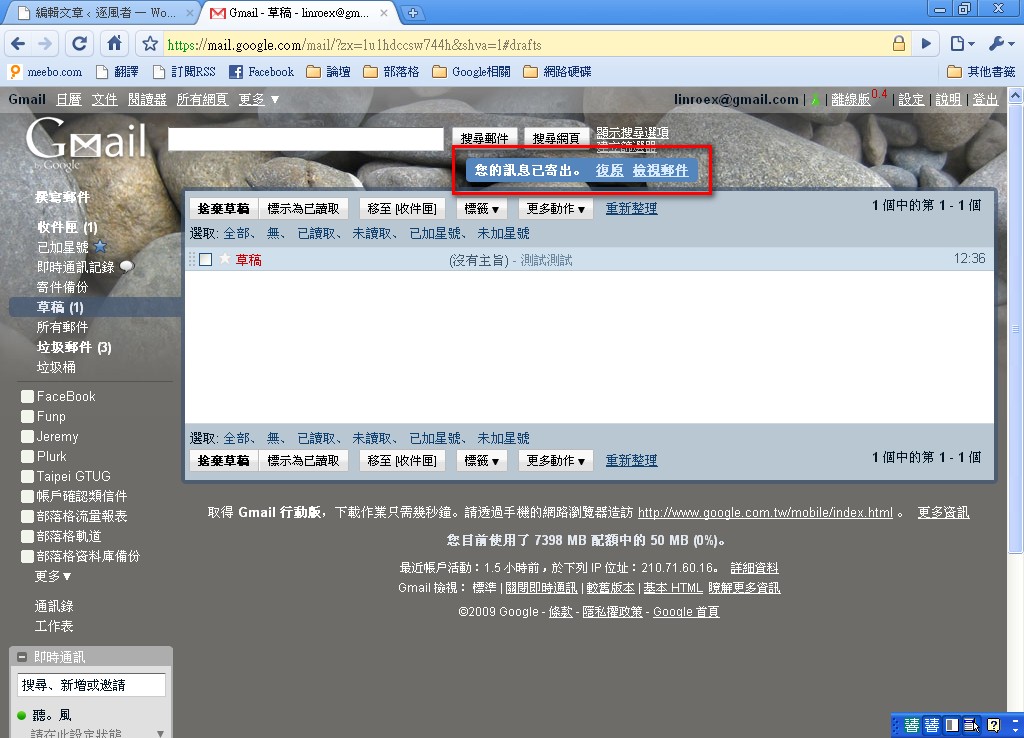Click the browser forward arrow
The height and width of the screenshot is (738, 1024).
pyautogui.click(x=45, y=44)
